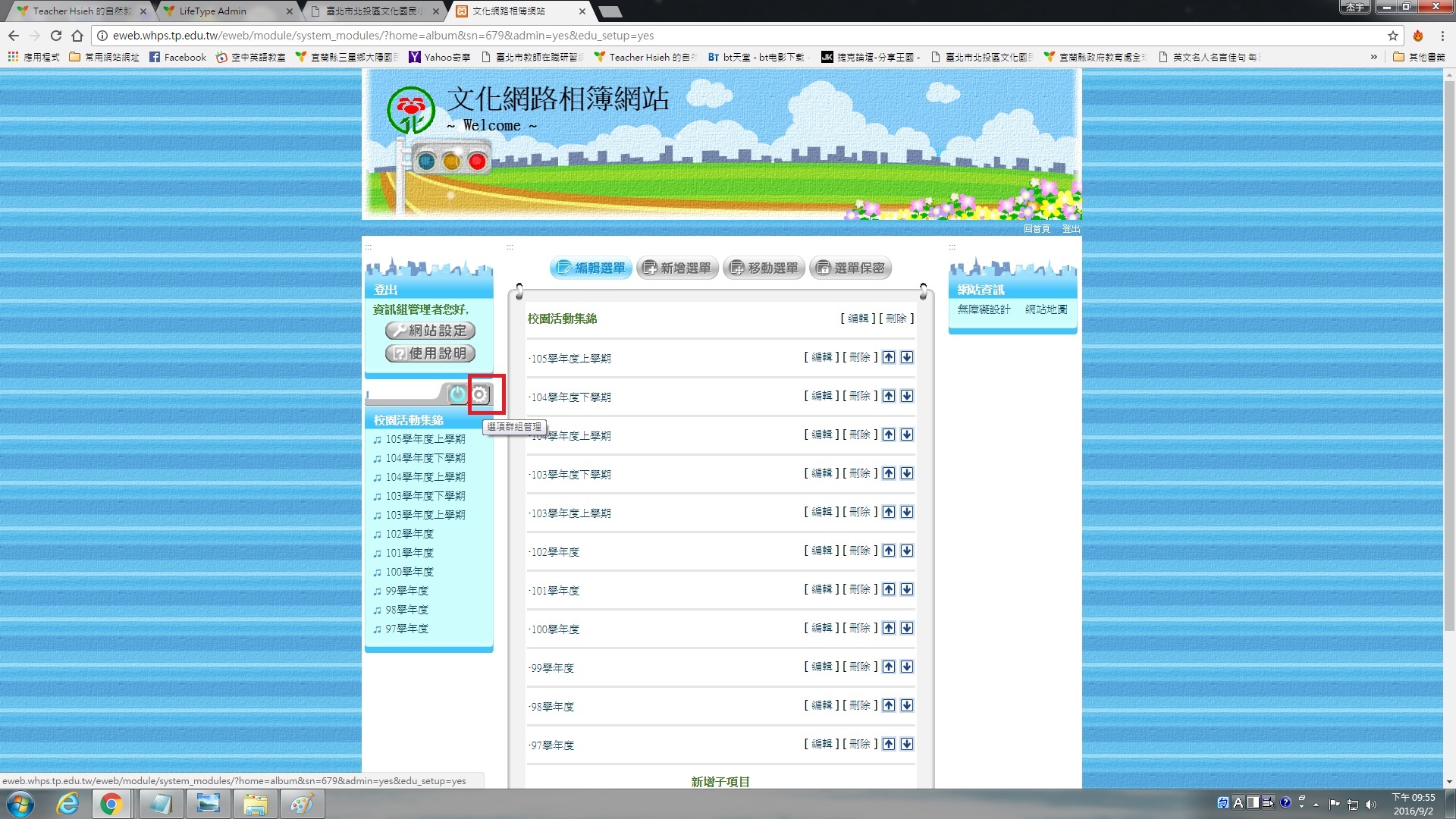1456x819 pixels.
Task: Switch to the 移動選單 tab
Action: (764, 268)
